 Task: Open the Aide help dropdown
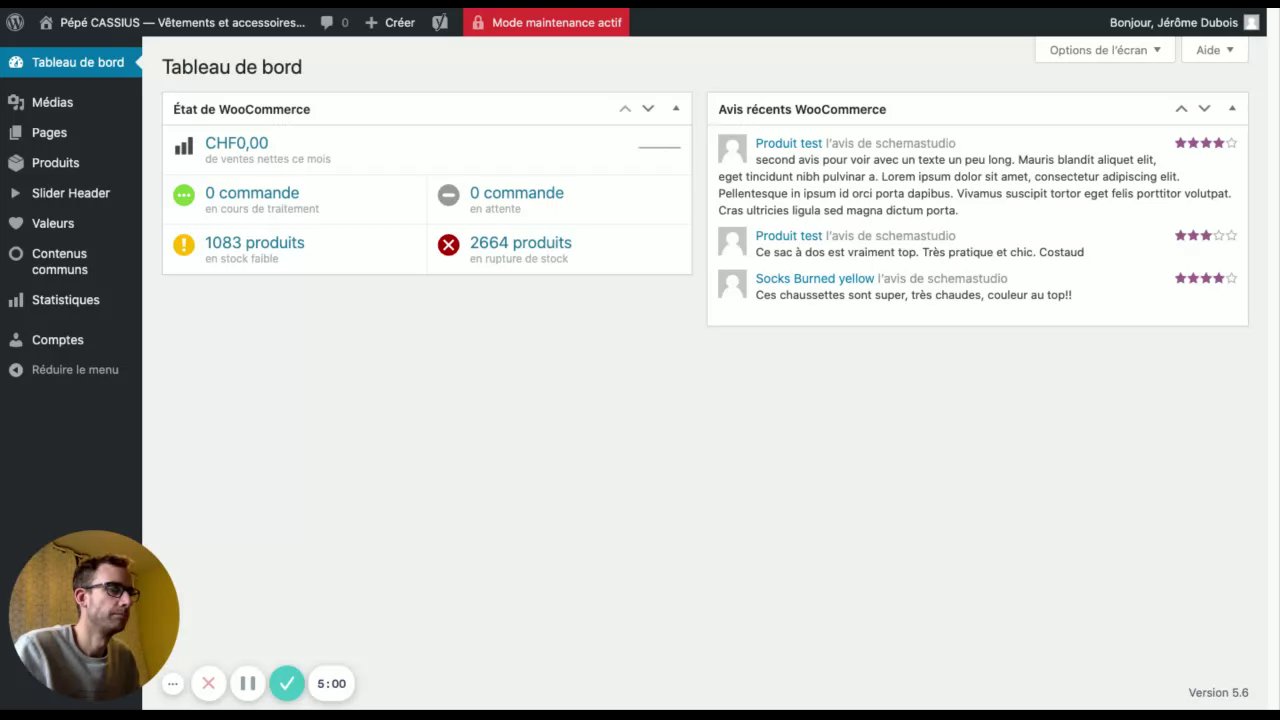[1215, 50]
